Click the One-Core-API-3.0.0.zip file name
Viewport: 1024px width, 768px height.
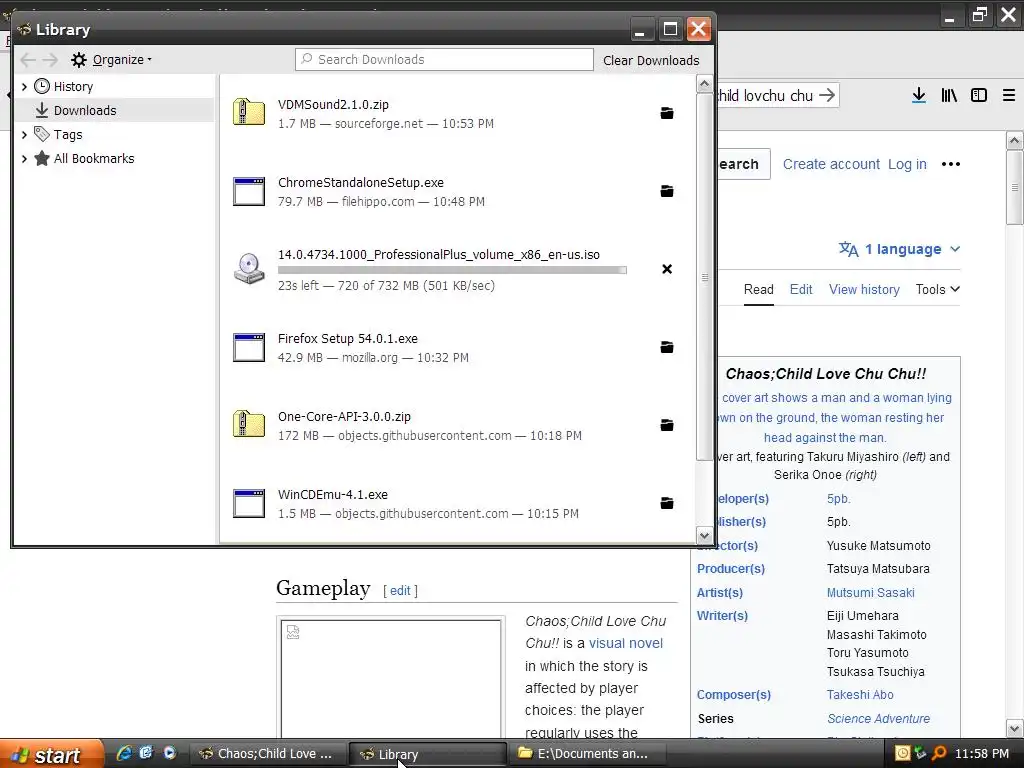pos(344,416)
